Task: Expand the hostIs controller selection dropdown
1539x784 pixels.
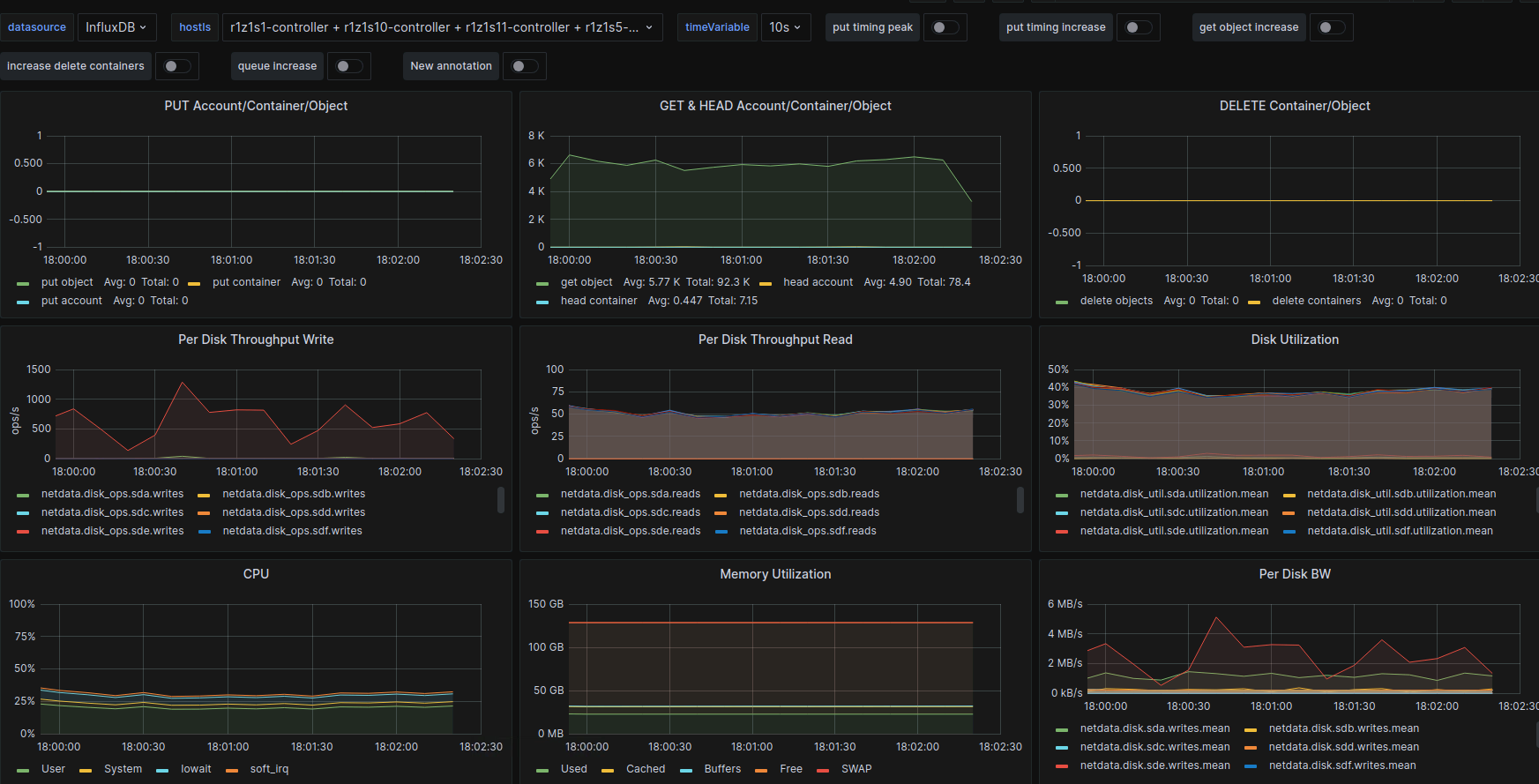Action: (x=442, y=27)
